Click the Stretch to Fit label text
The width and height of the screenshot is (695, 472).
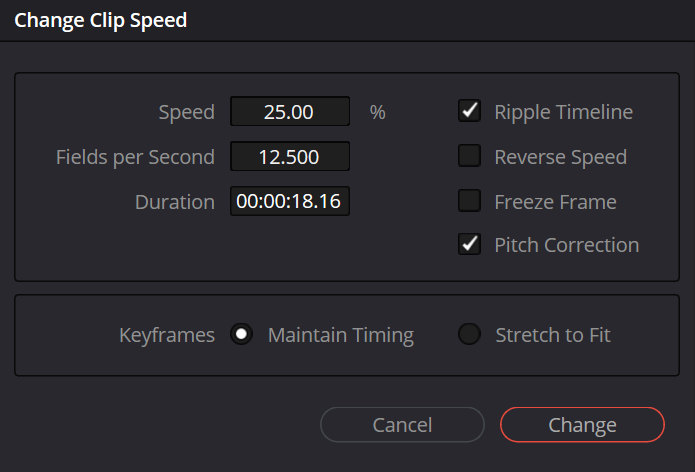click(553, 335)
